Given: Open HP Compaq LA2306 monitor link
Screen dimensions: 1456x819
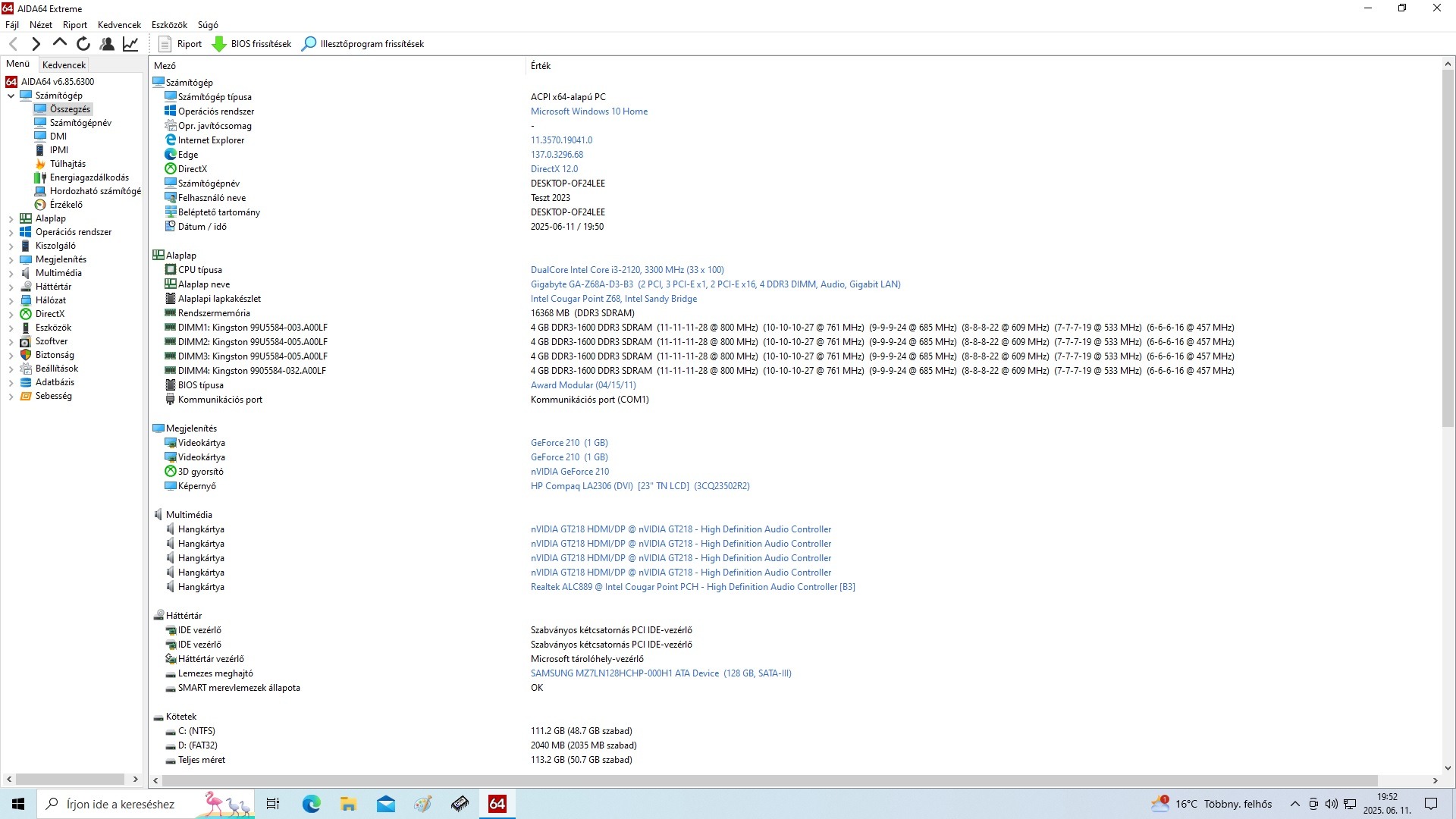Looking at the screenshot, I should pos(640,486).
